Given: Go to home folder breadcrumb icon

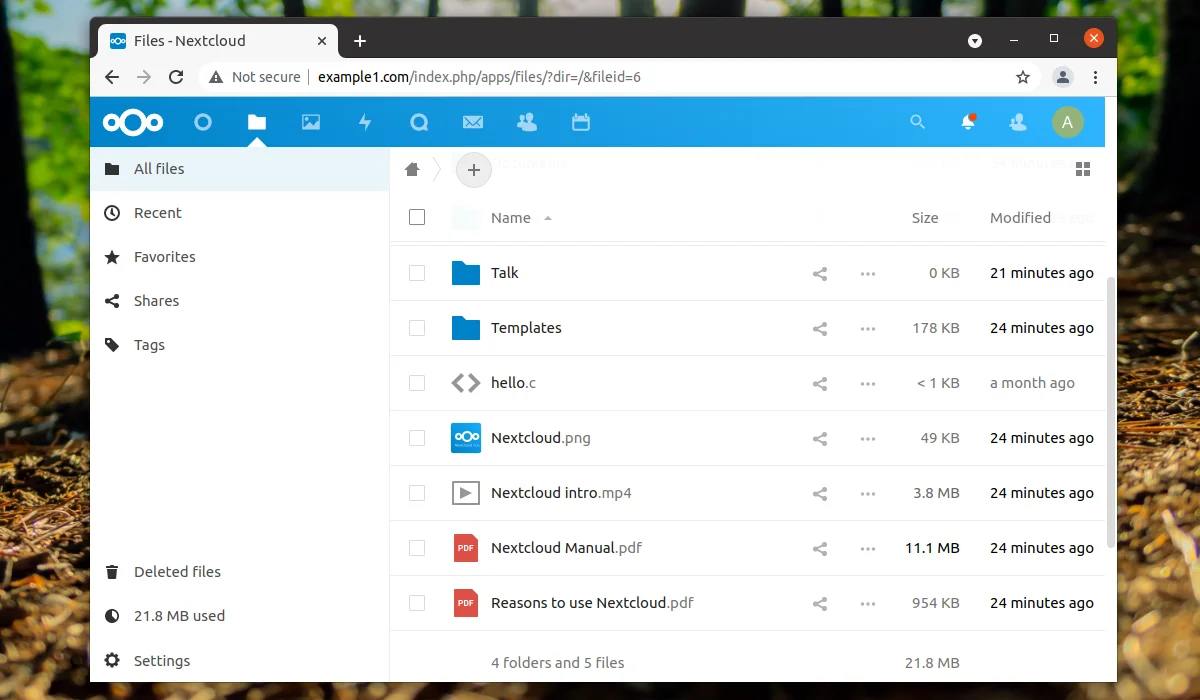Looking at the screenshot, I should click(x=412, y=169).
